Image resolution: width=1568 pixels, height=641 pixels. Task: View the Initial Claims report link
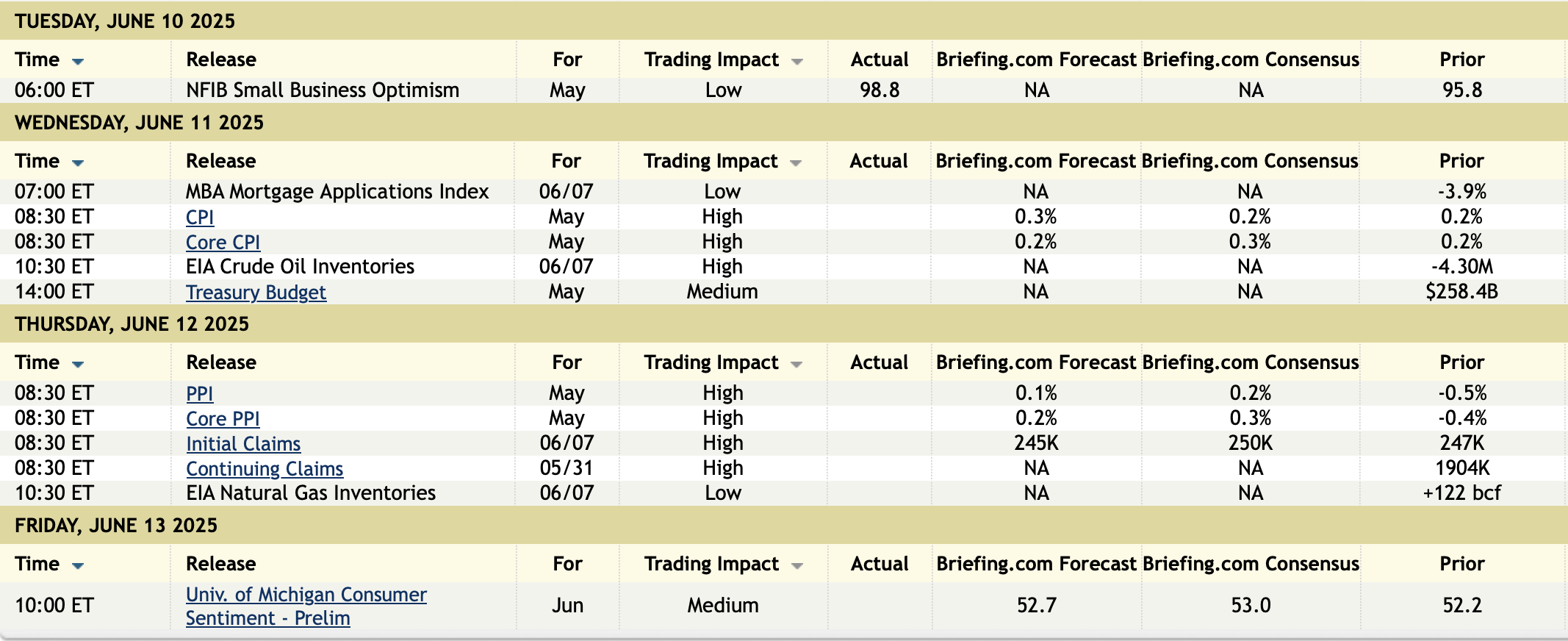243,444
